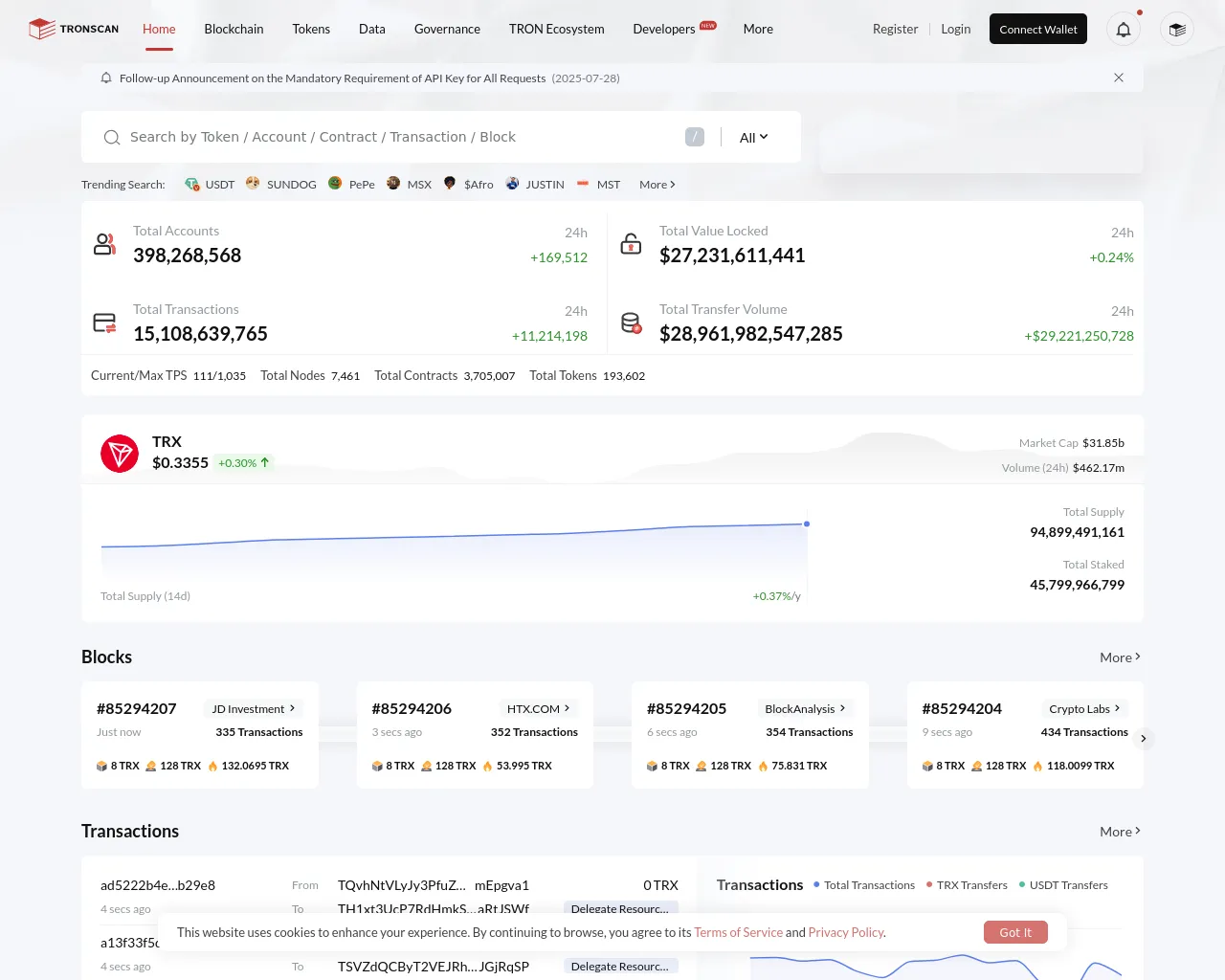1225x980 pixels.
Task: Open the mandatory API Key announcement
Action: [x=369, y=78]
